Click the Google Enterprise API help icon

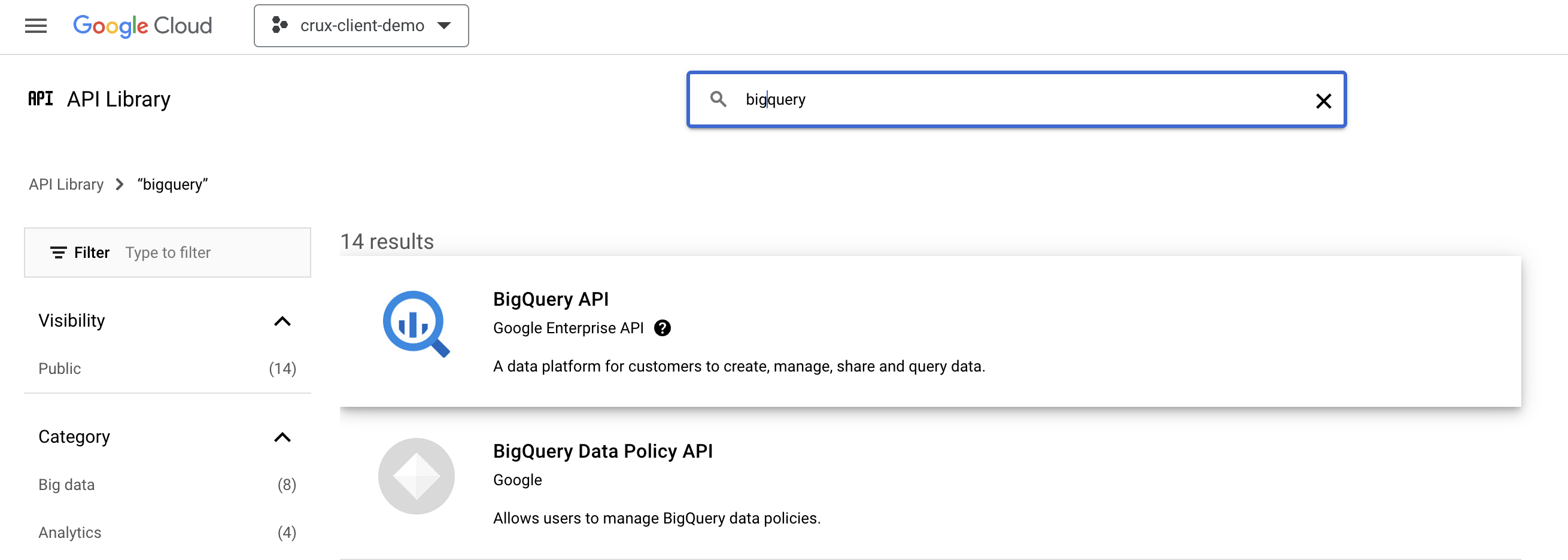pos(663,328)
